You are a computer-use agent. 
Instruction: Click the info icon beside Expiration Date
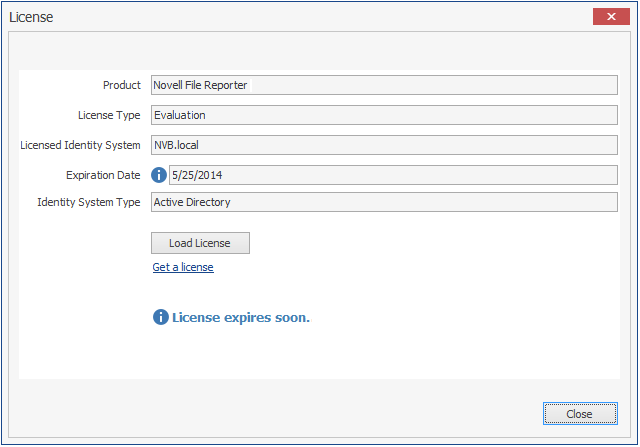click(158, 175)
